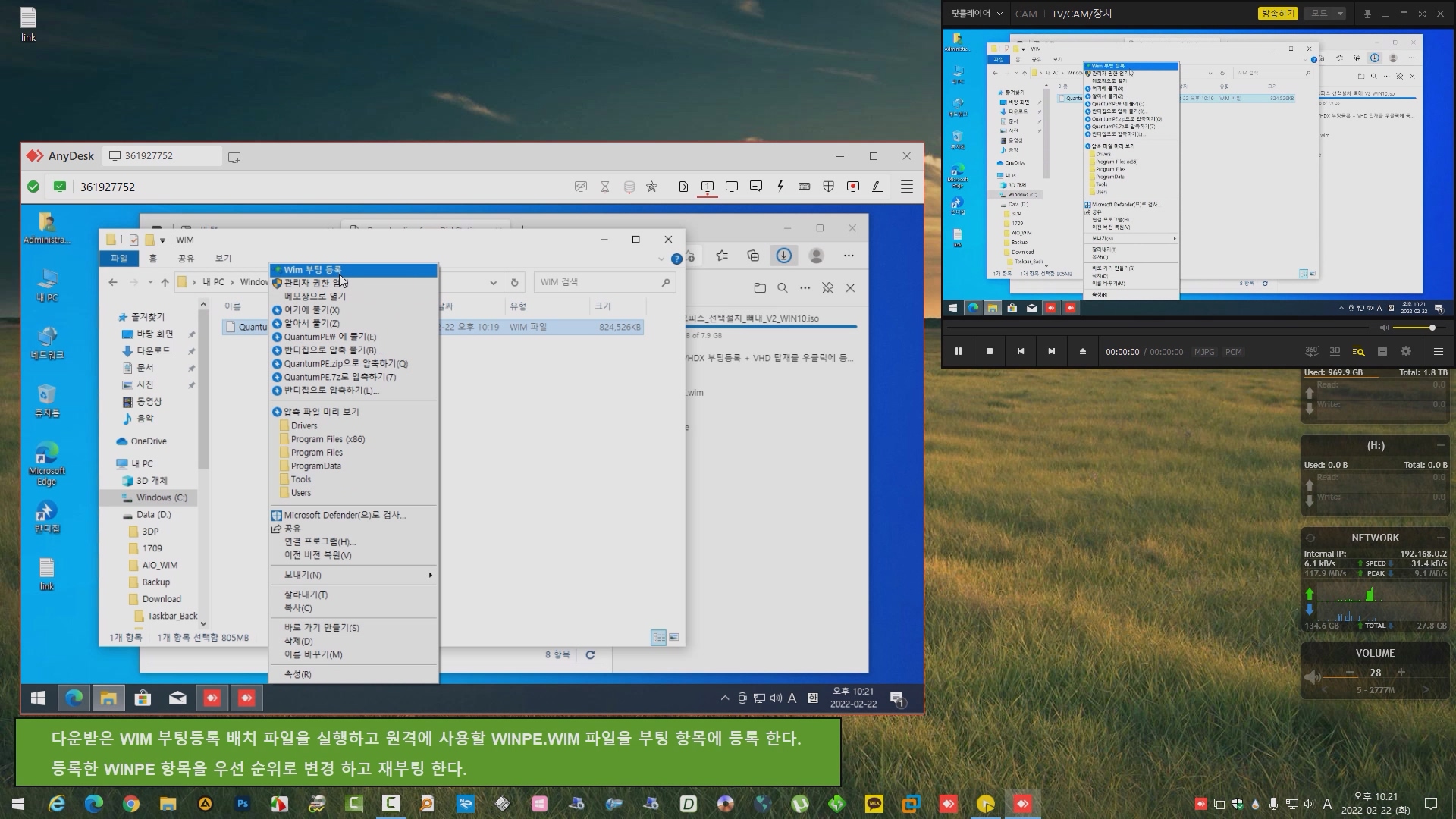Open Explorer help icon
1456x819 pixels.
(x=676, y=259)
